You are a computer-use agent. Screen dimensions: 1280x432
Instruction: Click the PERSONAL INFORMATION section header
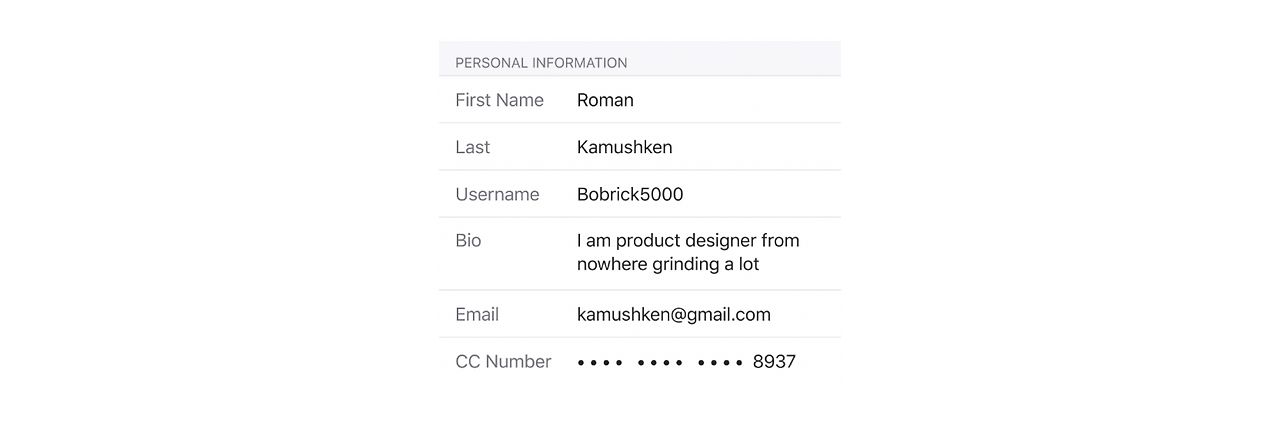point(541,63)
